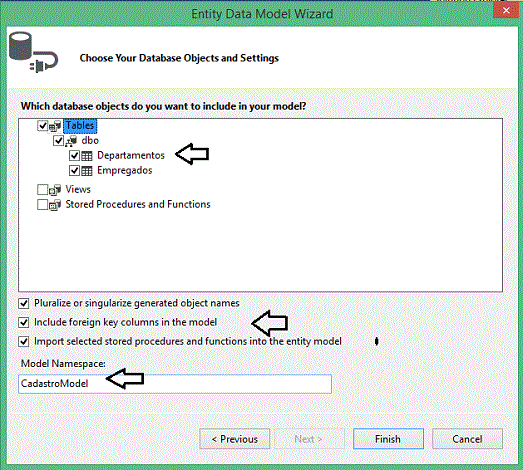Viewport: 523px width, 470px height.
Task: Uncheck the dbo schema checkbox
Action: pos(58,141)
